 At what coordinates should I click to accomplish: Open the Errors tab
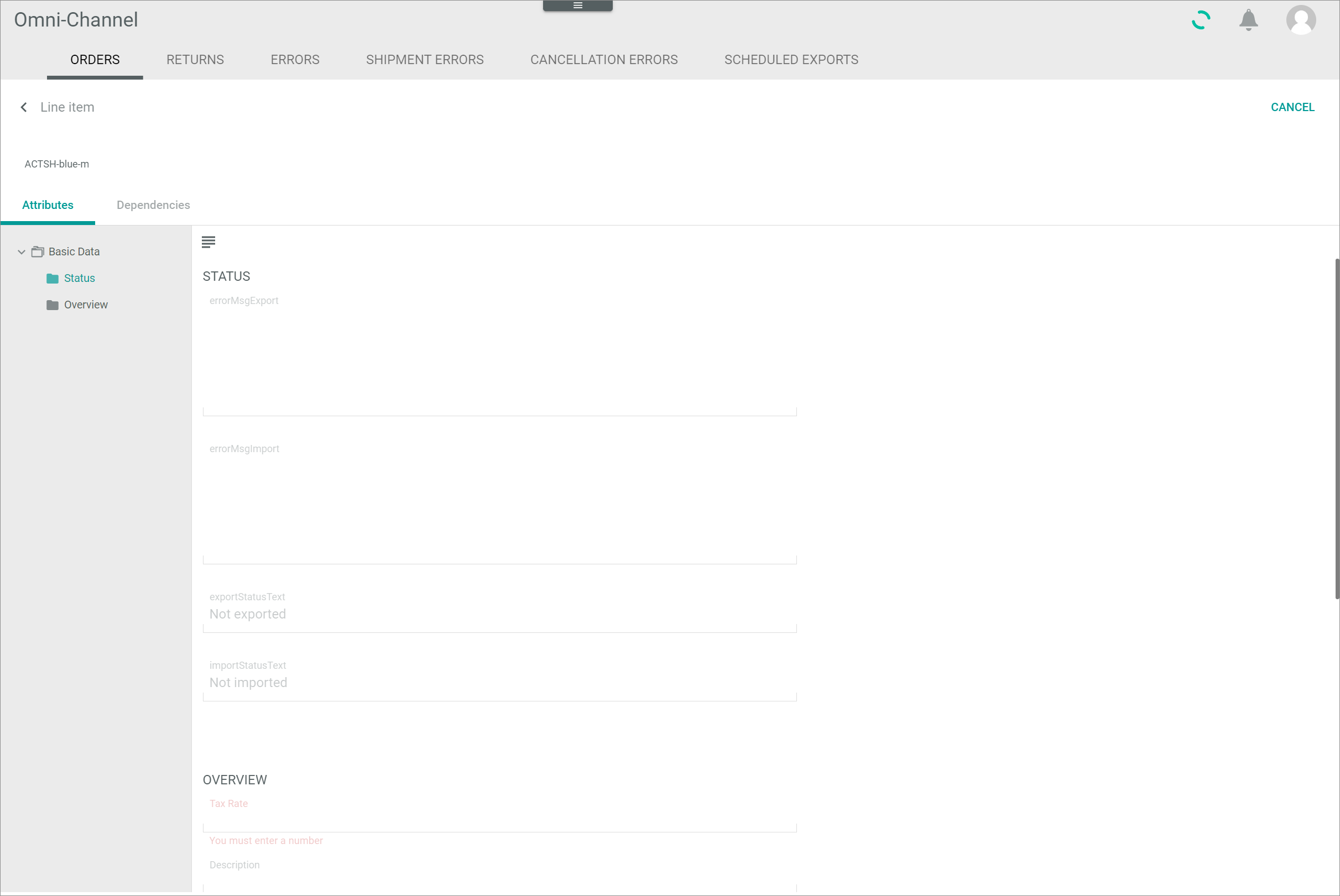click(295, 60)
